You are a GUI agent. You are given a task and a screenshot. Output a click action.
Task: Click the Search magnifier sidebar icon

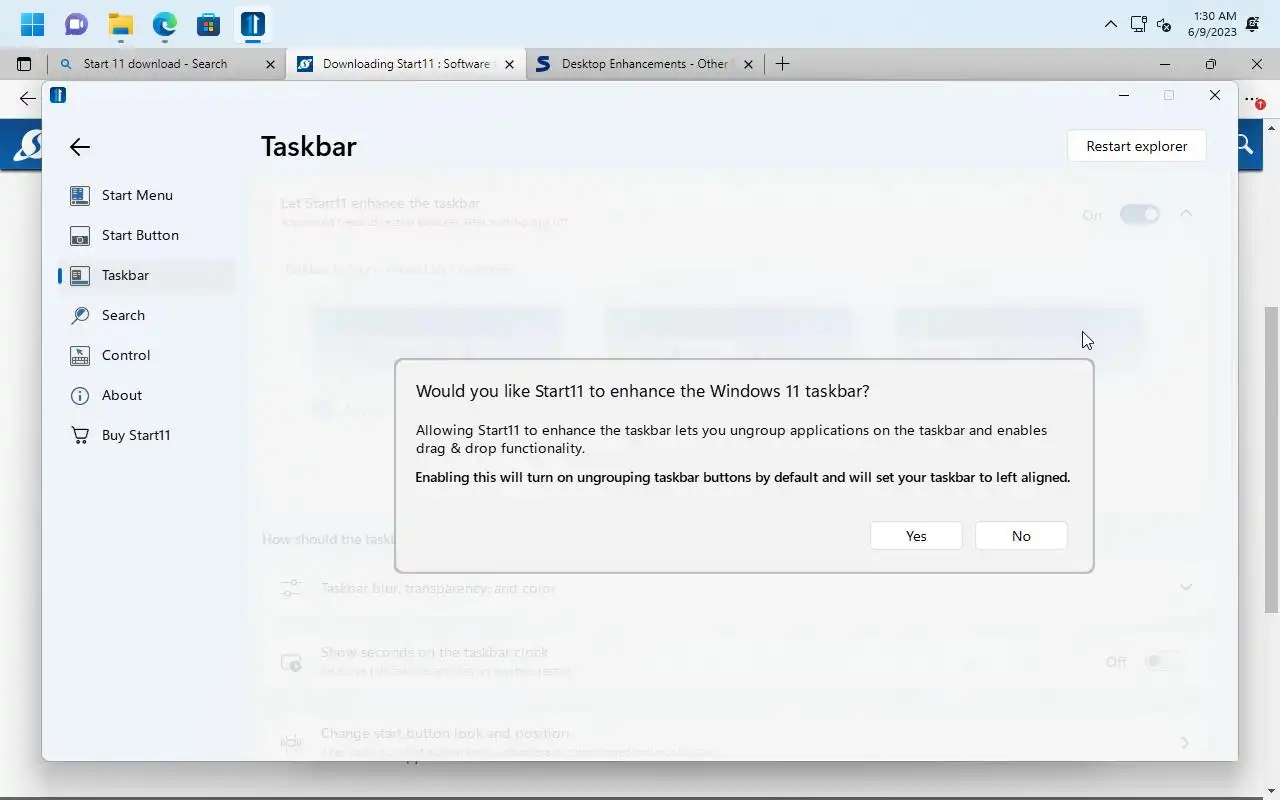(80, 315)
